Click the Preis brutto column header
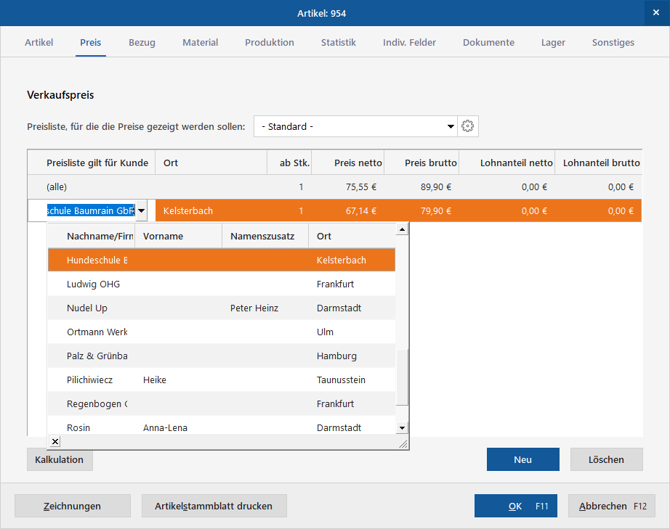Image resolution: width=670 pixels, height=529 pixels. pos(422,163)
